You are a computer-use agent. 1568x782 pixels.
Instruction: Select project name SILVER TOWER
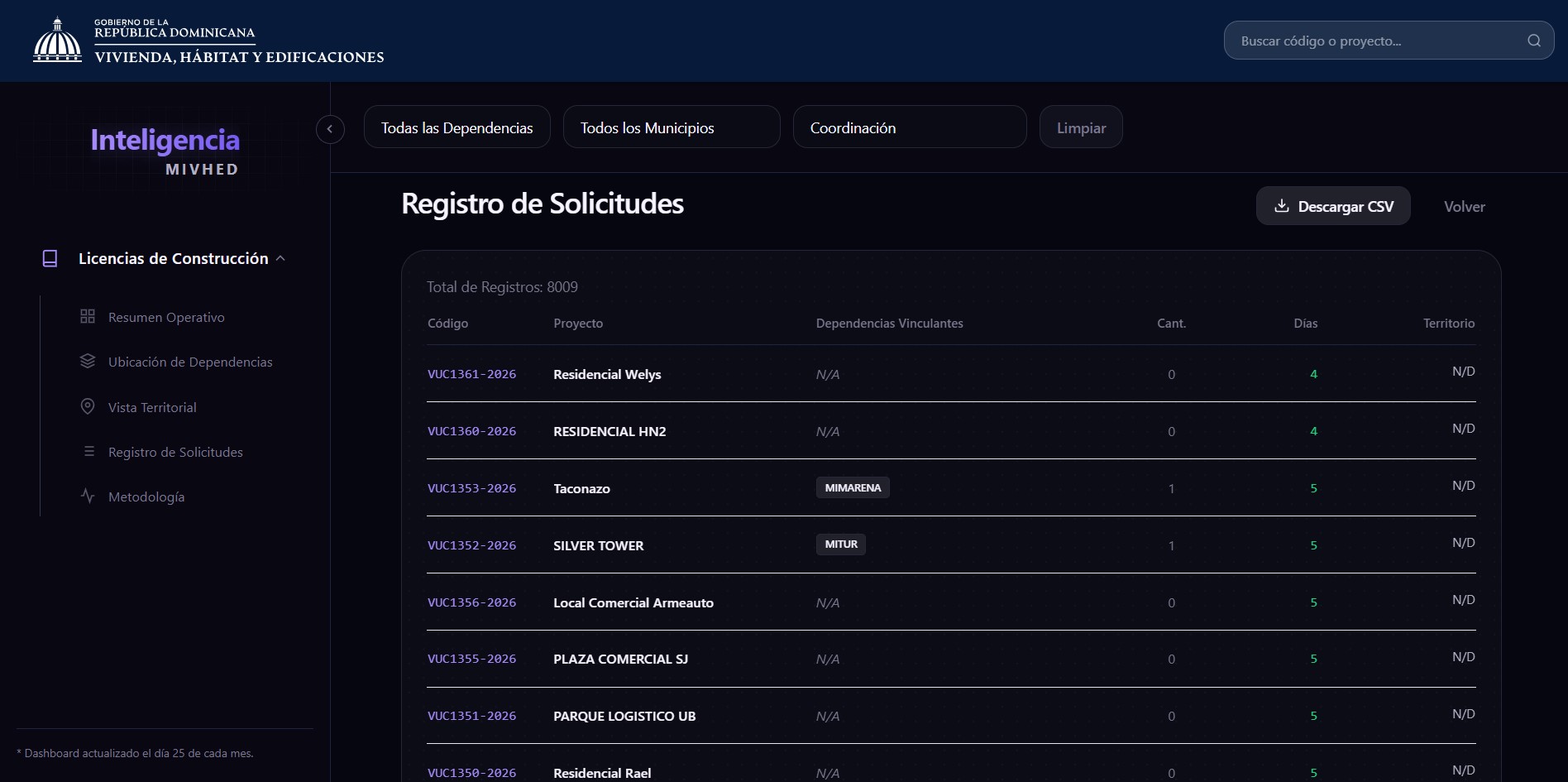(x=598, y=545)
